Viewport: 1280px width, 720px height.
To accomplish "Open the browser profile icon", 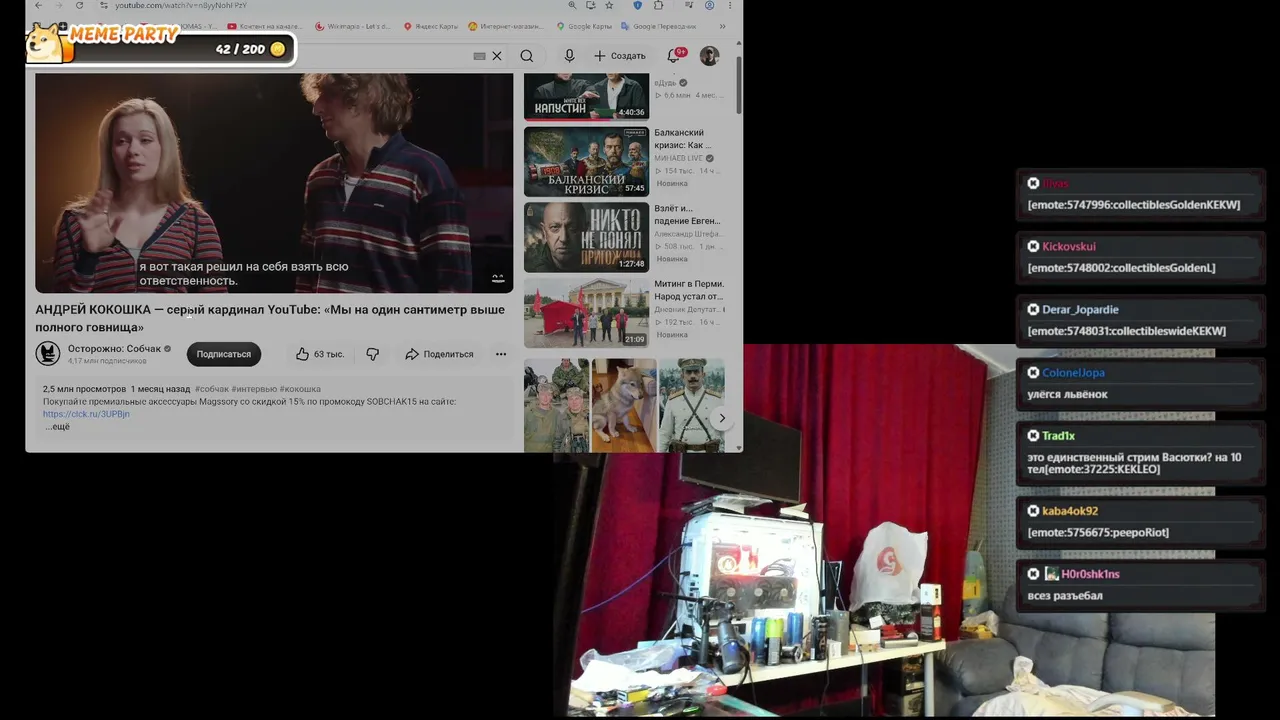I will coord(709,6).
